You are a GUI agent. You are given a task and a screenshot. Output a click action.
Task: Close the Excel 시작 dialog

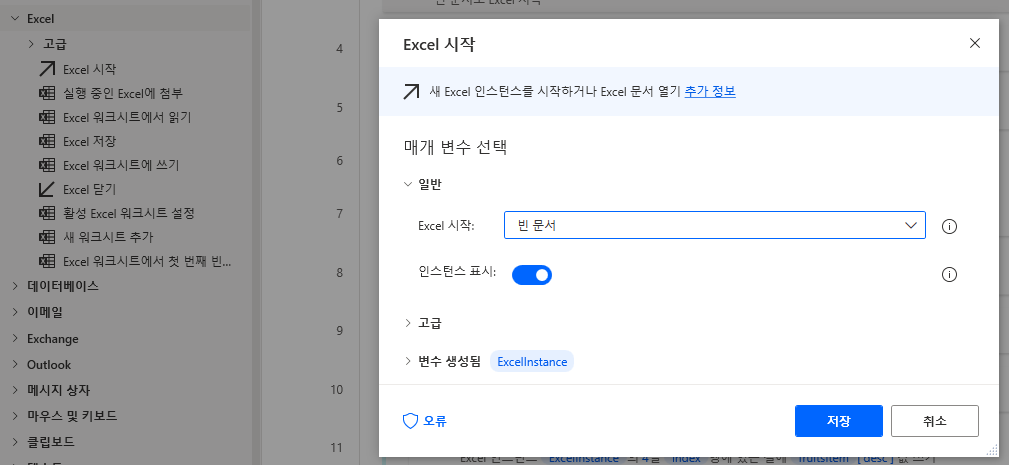click(975, 43)
